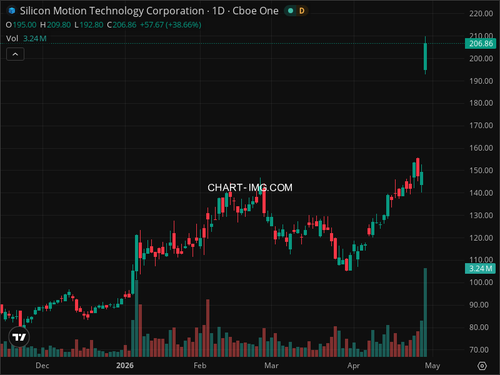Click the TradingView logo icon

pyautogui.click(x=19, y=337)
